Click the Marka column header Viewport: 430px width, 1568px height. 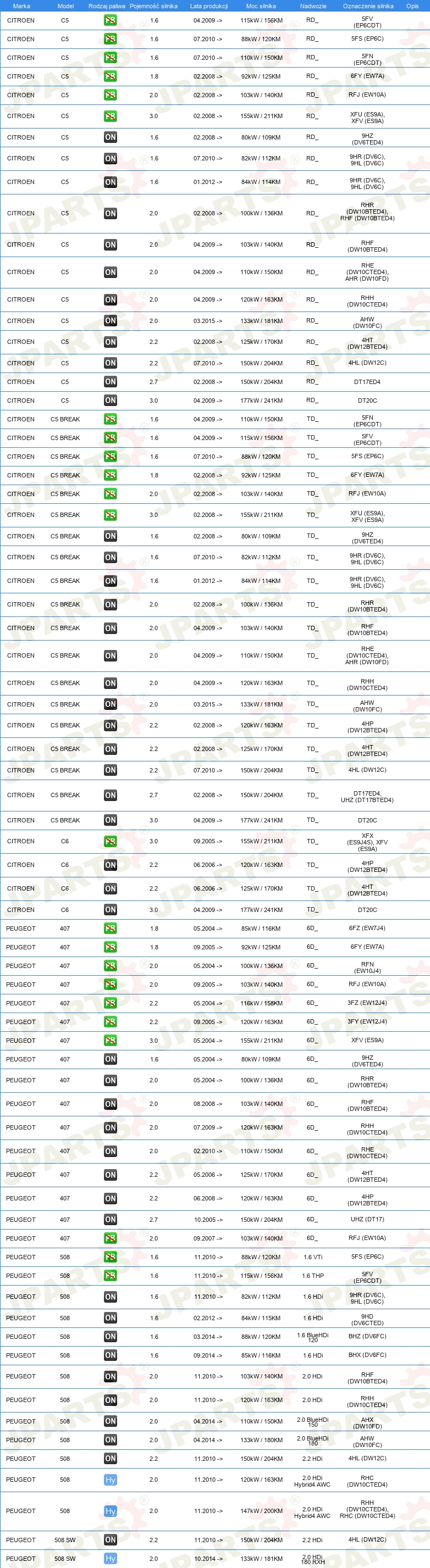21,6
